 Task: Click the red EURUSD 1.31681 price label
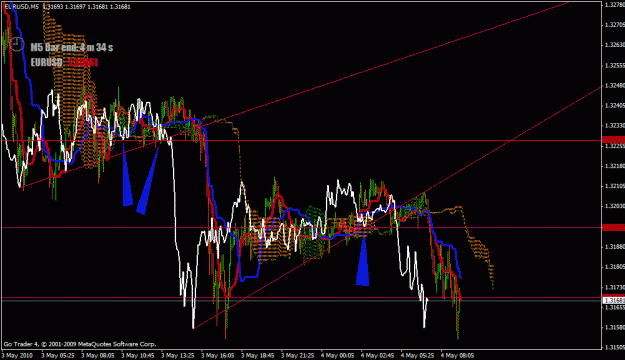tap(83, 63)
